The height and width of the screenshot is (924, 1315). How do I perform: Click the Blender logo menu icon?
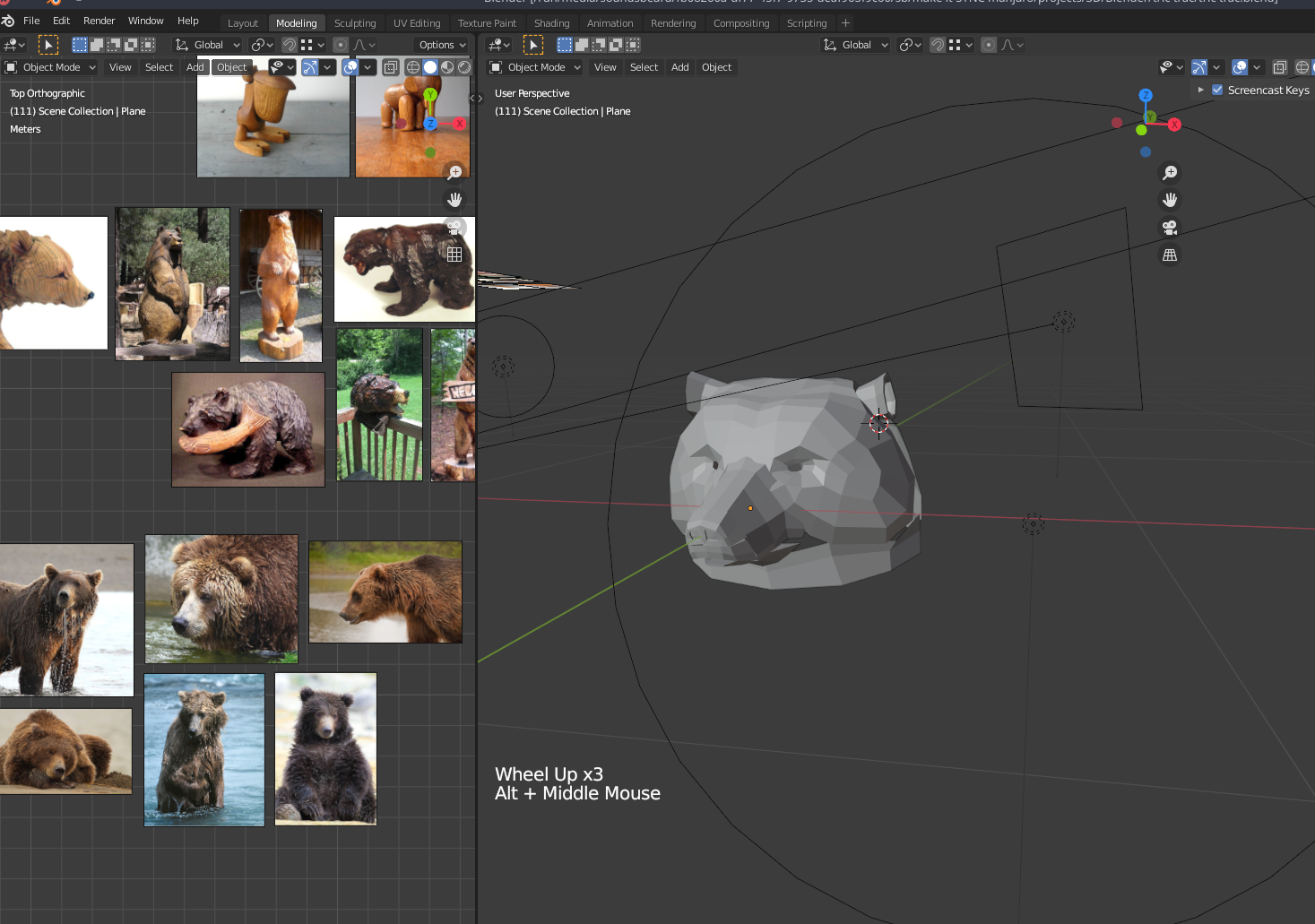click(x=8, y=21)
